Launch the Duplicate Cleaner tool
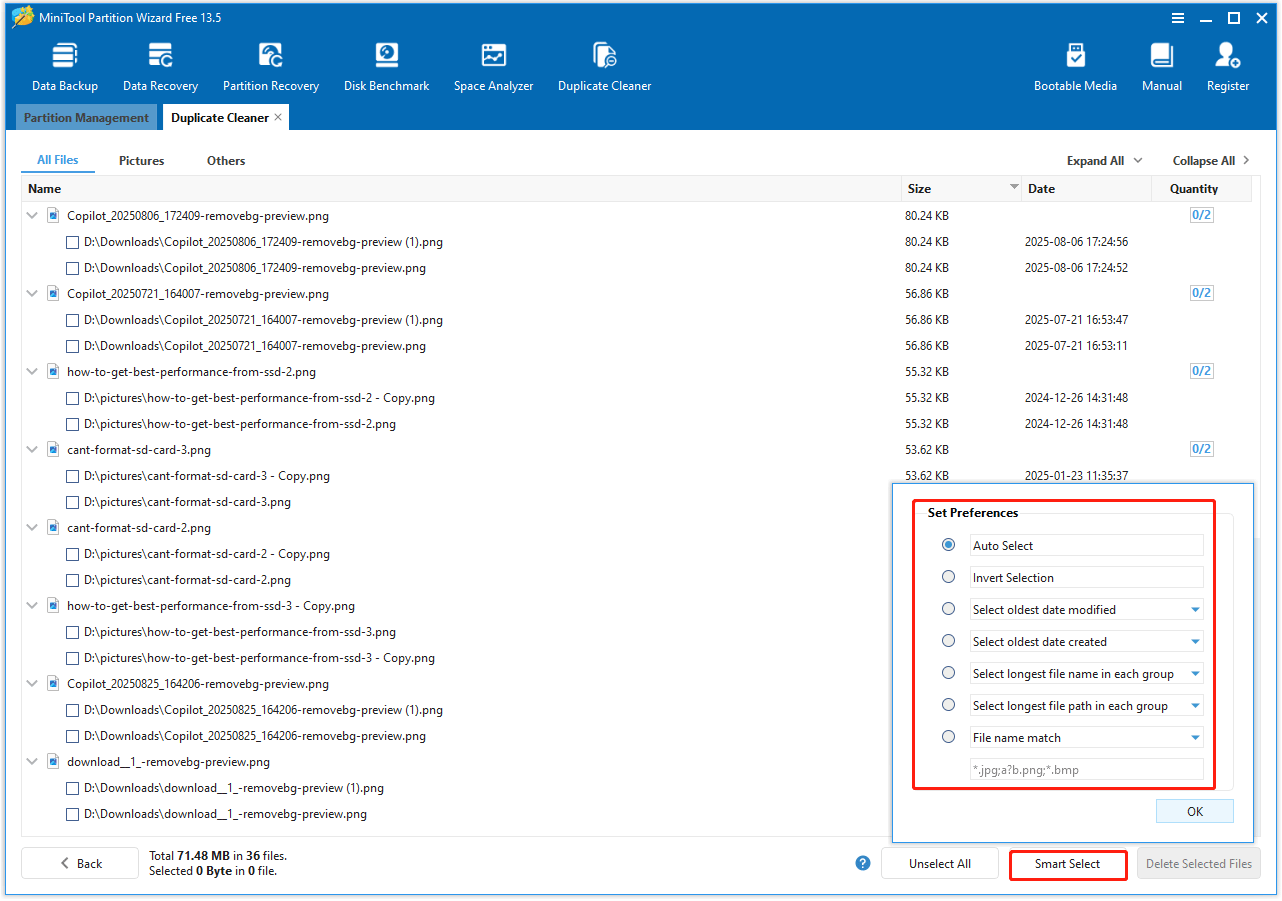The width and height of the screenshot is (1282, 901). tap(604, 65)
